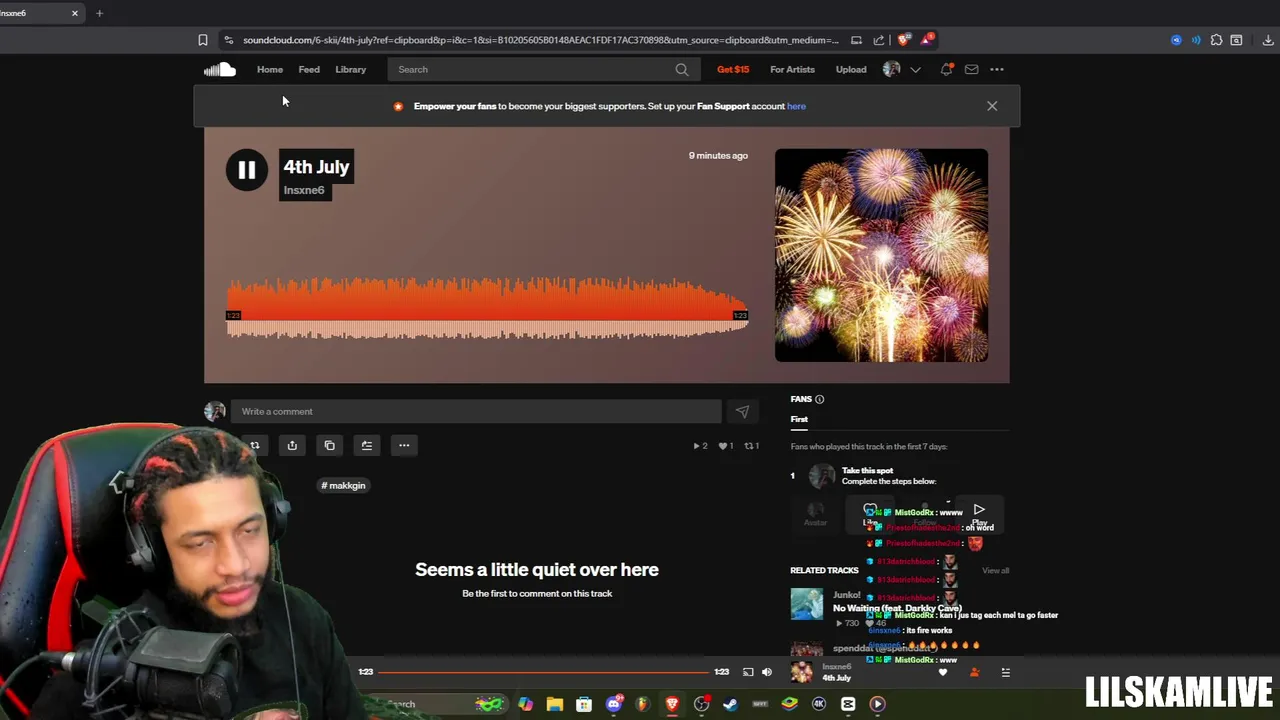Send the comment with arrow button
Screen dimensions: 1280x720
pos(742,411)
